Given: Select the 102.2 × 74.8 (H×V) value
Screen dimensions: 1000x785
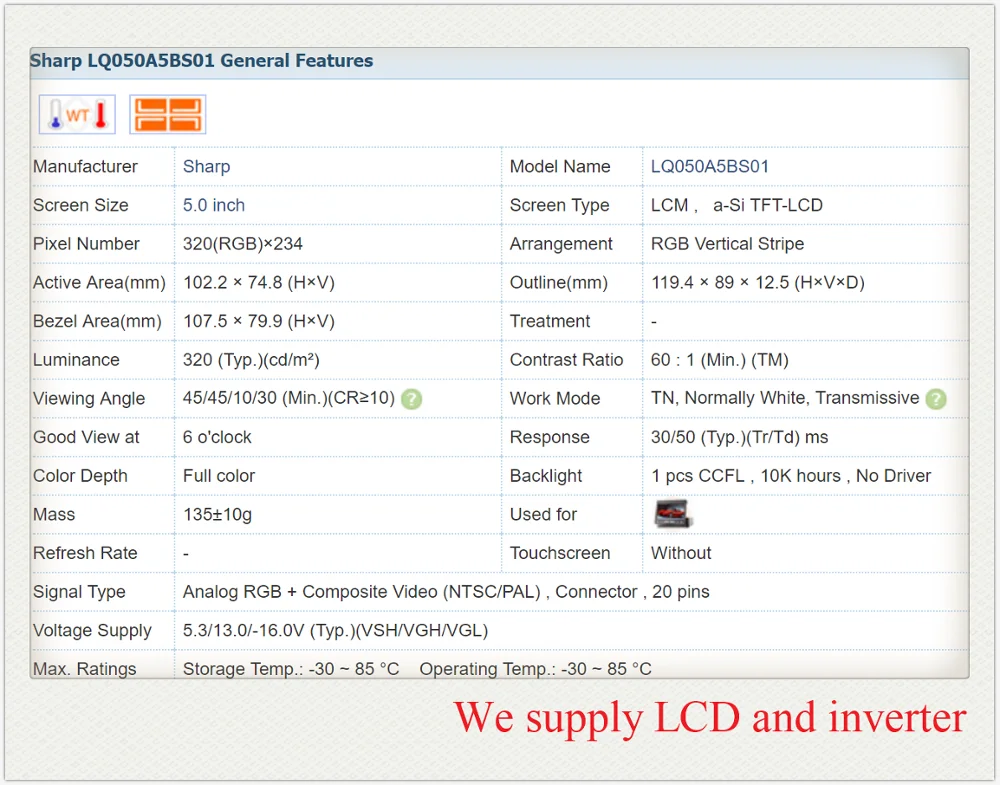Looking at the screenshot, I should (x=259, y=282).
